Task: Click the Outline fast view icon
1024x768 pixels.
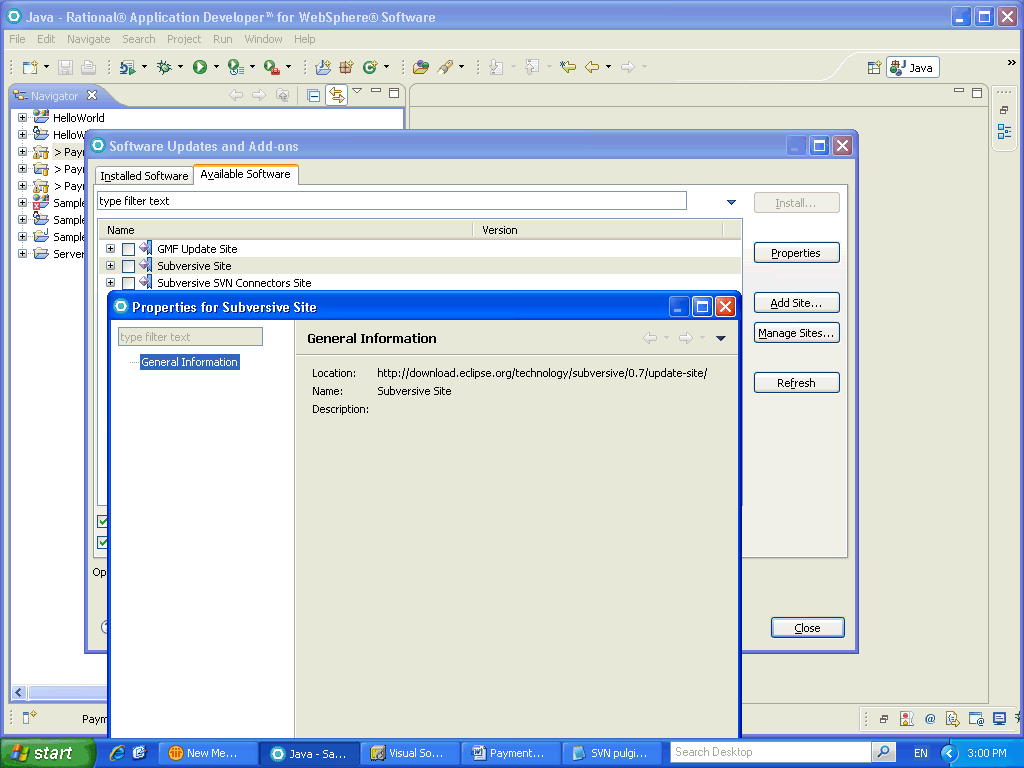Action: (x=1004, y=131)
